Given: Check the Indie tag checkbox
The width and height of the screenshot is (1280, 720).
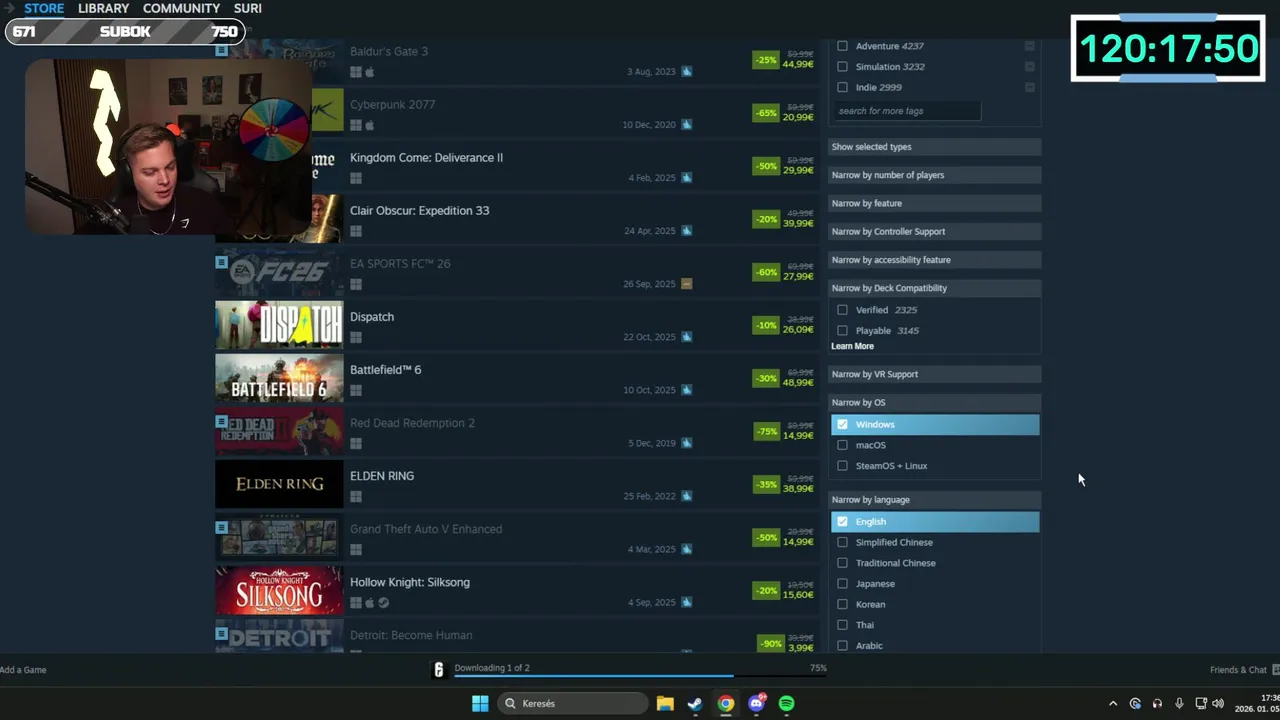Looking at the screenshot, I should coord(842,87).
